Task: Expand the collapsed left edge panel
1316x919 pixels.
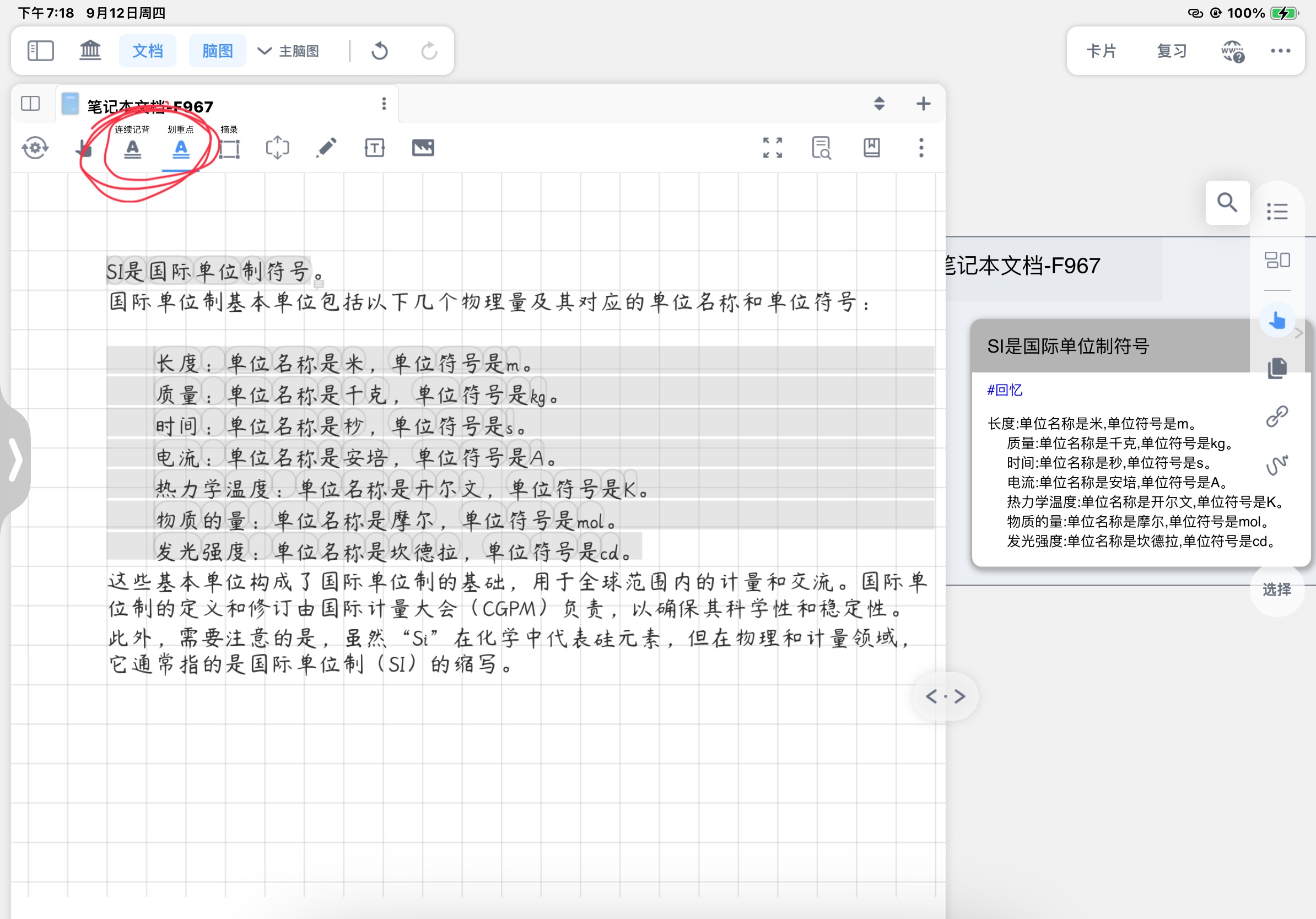Action: tap(15, 459)
